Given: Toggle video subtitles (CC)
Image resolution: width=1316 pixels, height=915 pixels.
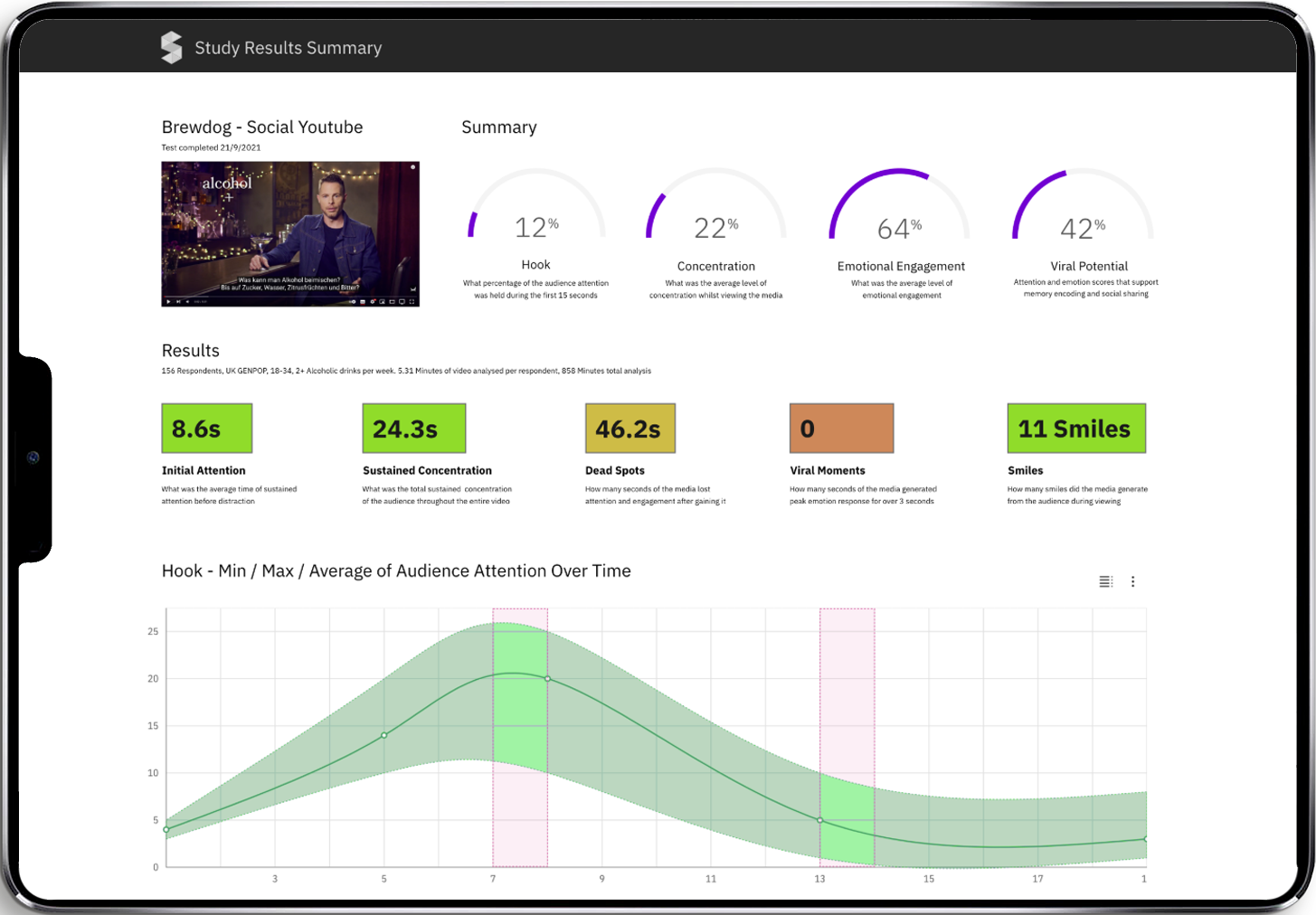Looking at the screenshot, I should point(363,301).
